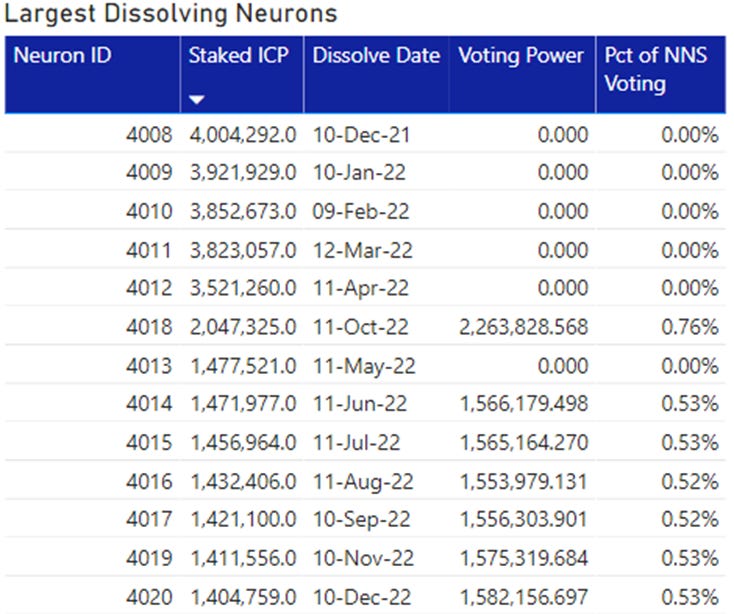Screen dimensions: 734x614
Task: Click the 0.76% voting percentage
Action: pos(690,327)
